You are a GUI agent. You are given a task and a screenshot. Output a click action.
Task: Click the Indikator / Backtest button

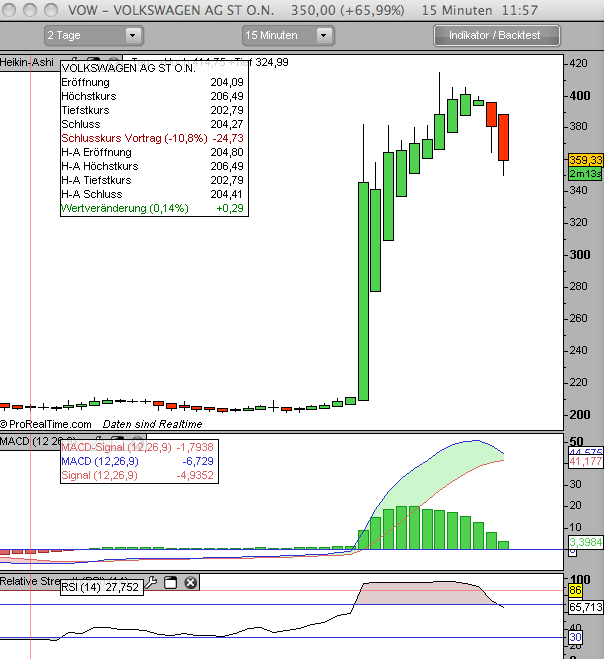(x=497, y=35)
